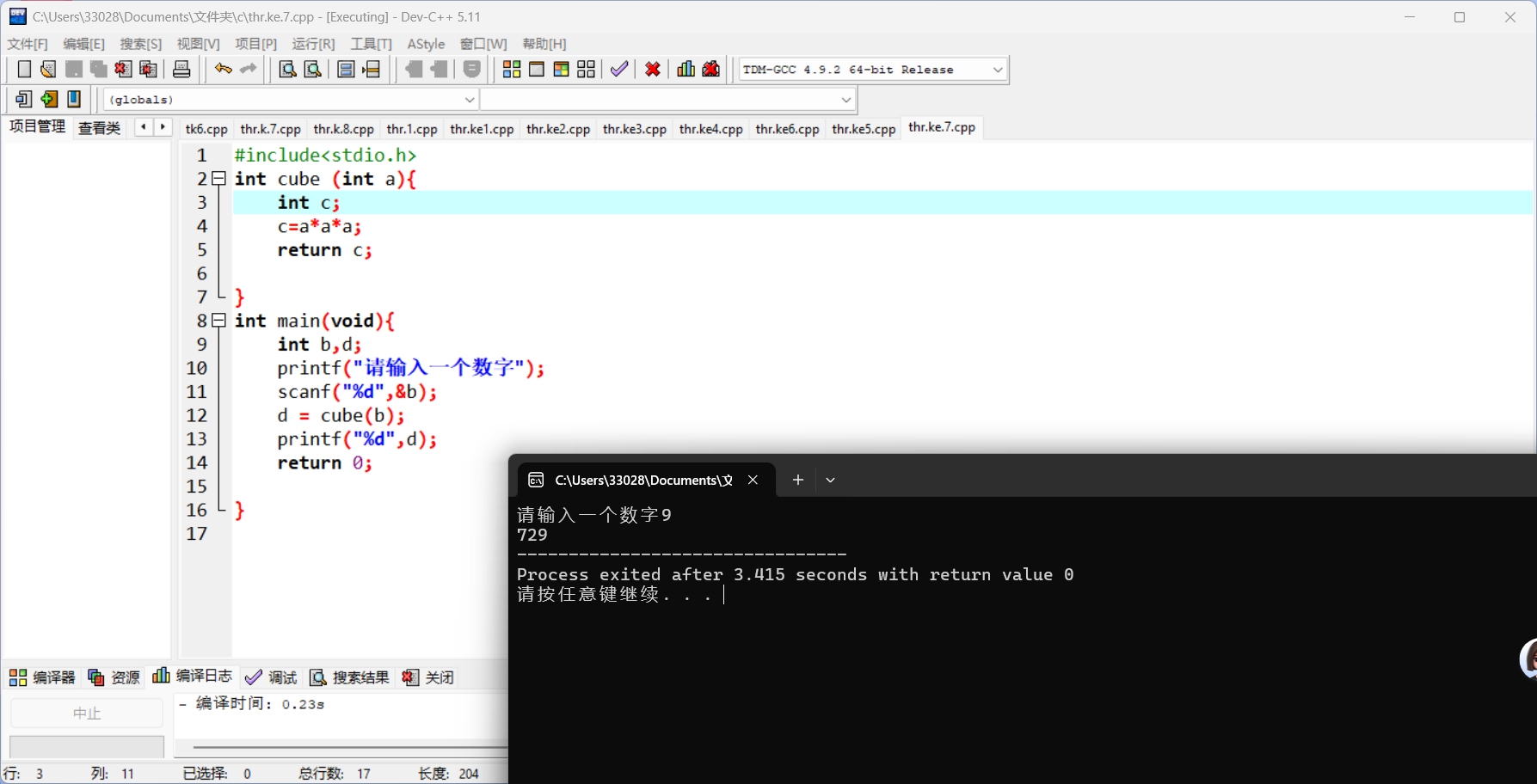Click the Compile and Run toolbar icon
Image resolution: width=1537 pixels, height=784 pixels.
click(562, 70)
